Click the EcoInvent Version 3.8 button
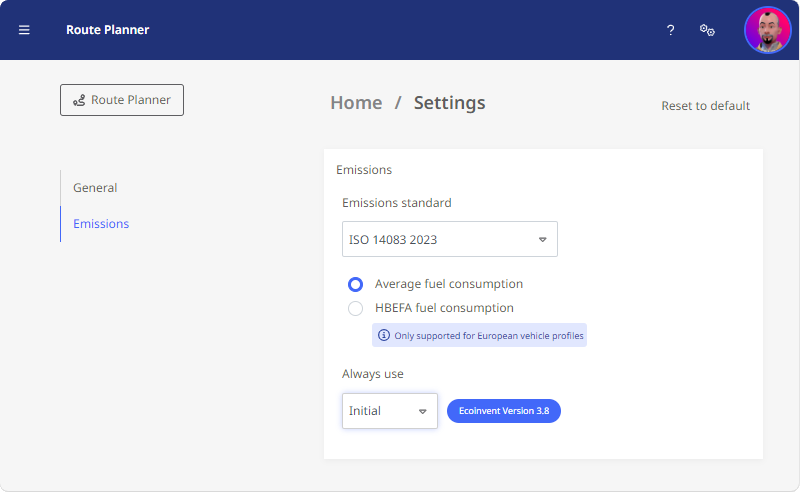 pyautogui.click(x=504, y=411)
